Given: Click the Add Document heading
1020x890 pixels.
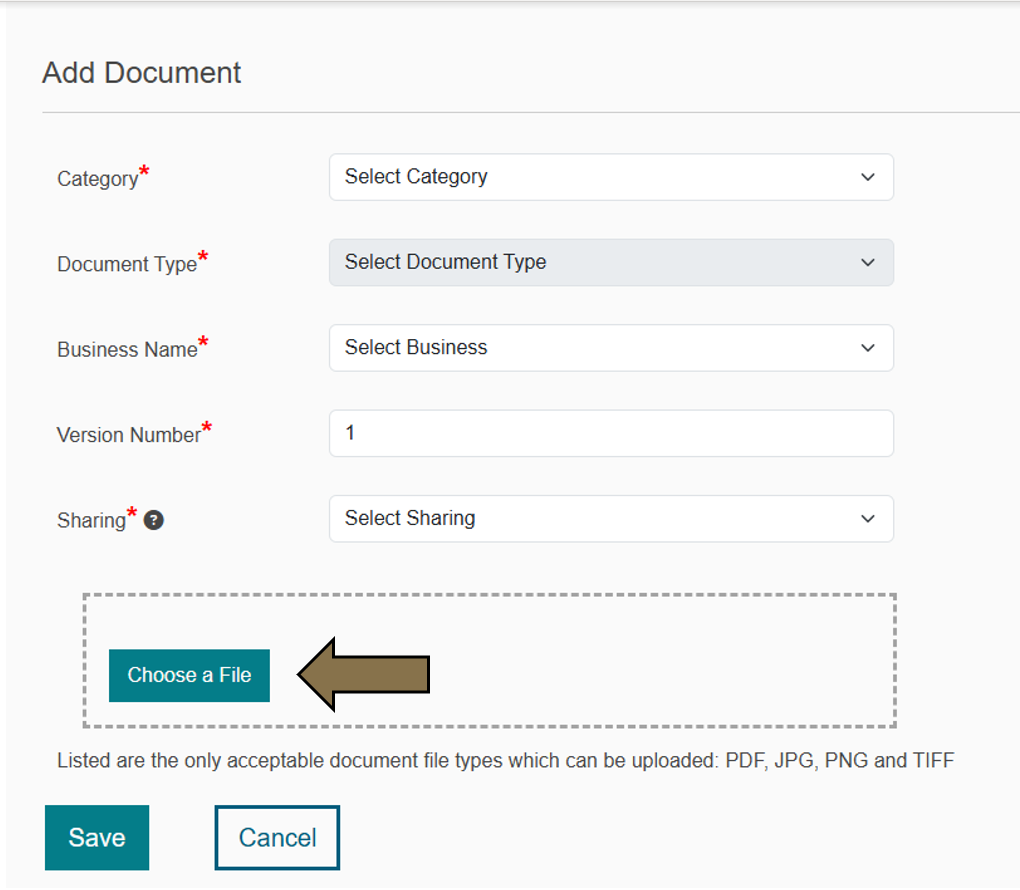Looking at the screenshot, I should [x=140, y=72].
